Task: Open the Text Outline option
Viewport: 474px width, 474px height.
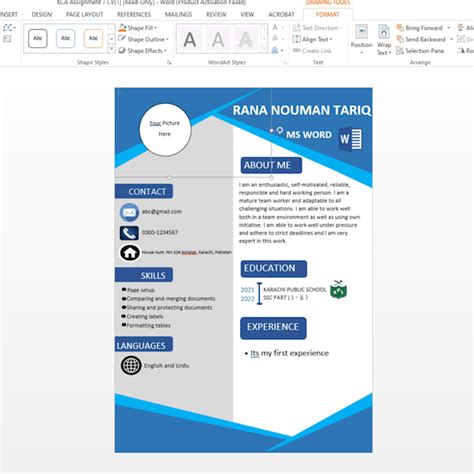Action: pos(277,39)
